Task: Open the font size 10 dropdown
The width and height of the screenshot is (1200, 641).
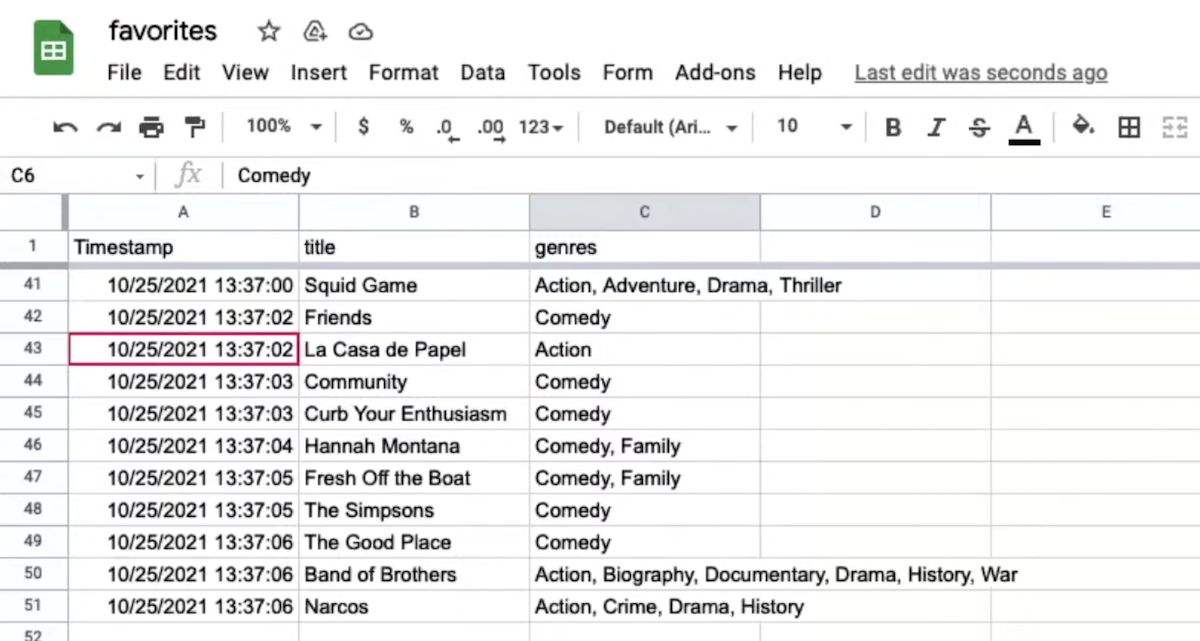Action: pos(814,127)
